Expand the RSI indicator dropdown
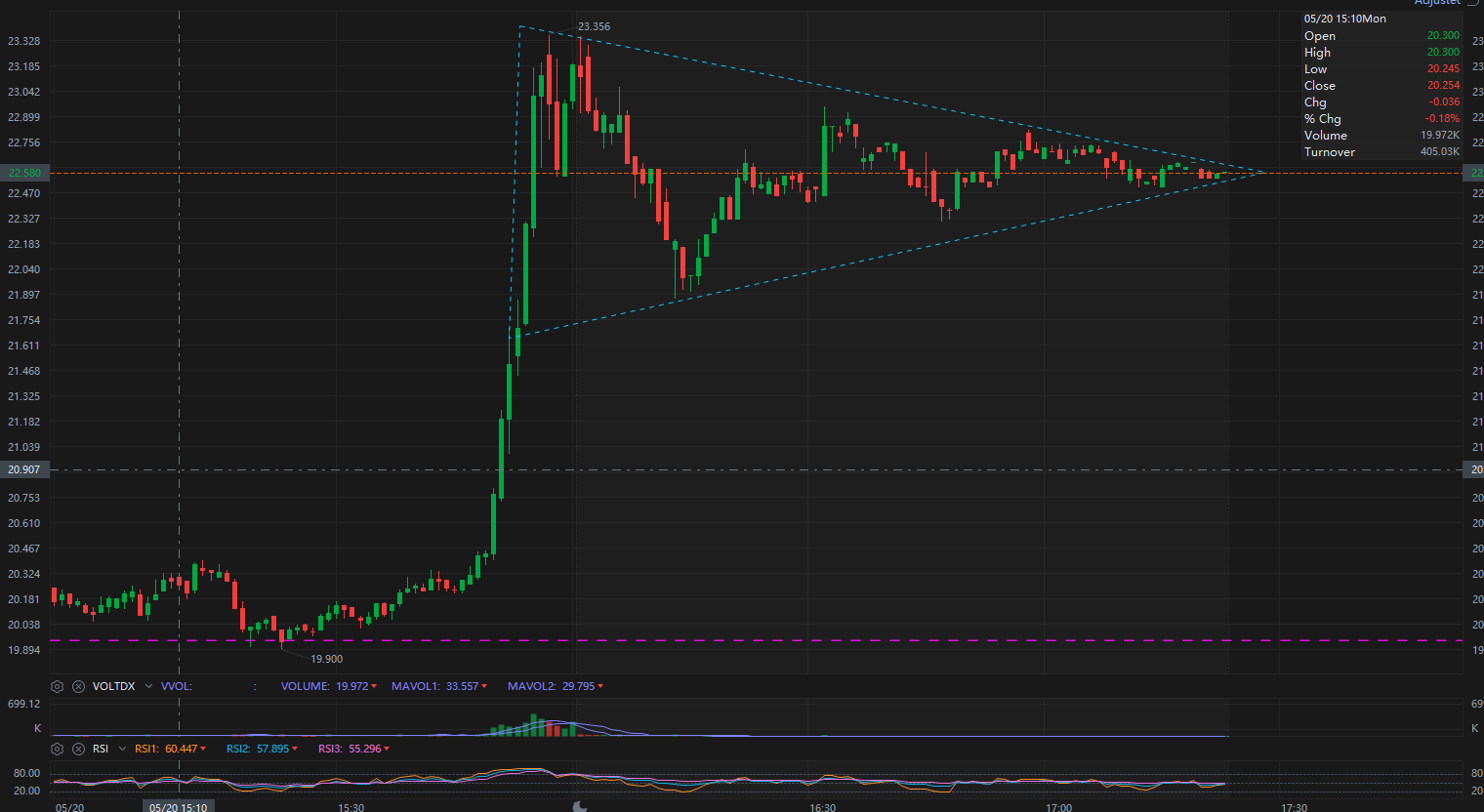This screenshot has width=1484, height=812. 122,749
